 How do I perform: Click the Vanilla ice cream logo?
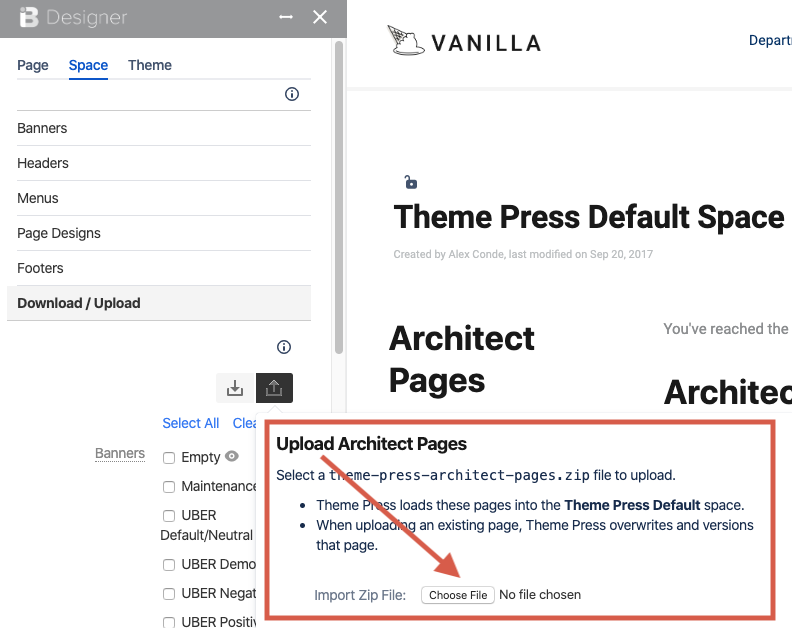point(406,40)
